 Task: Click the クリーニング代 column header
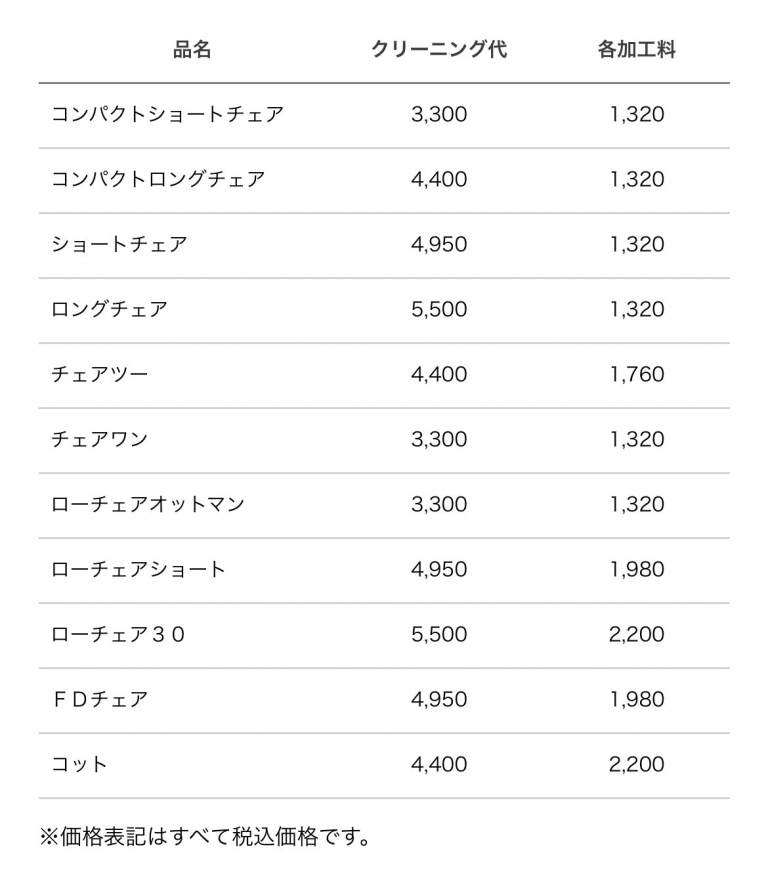[439, 50]
